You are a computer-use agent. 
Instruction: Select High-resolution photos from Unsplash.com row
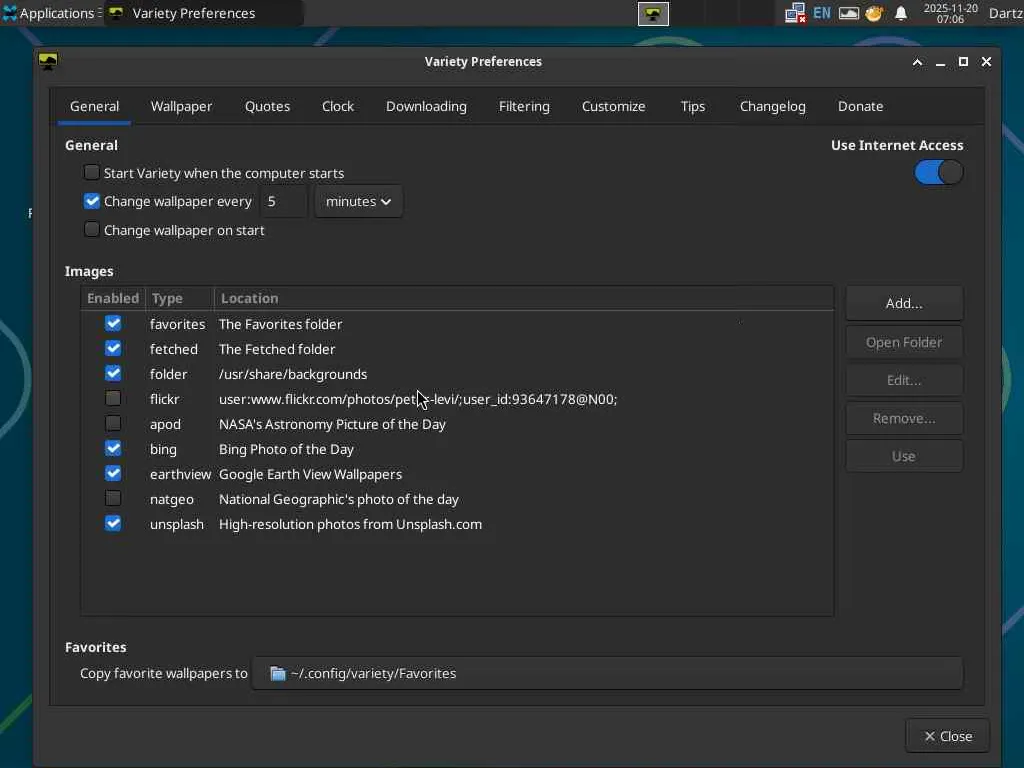(457, 524)
